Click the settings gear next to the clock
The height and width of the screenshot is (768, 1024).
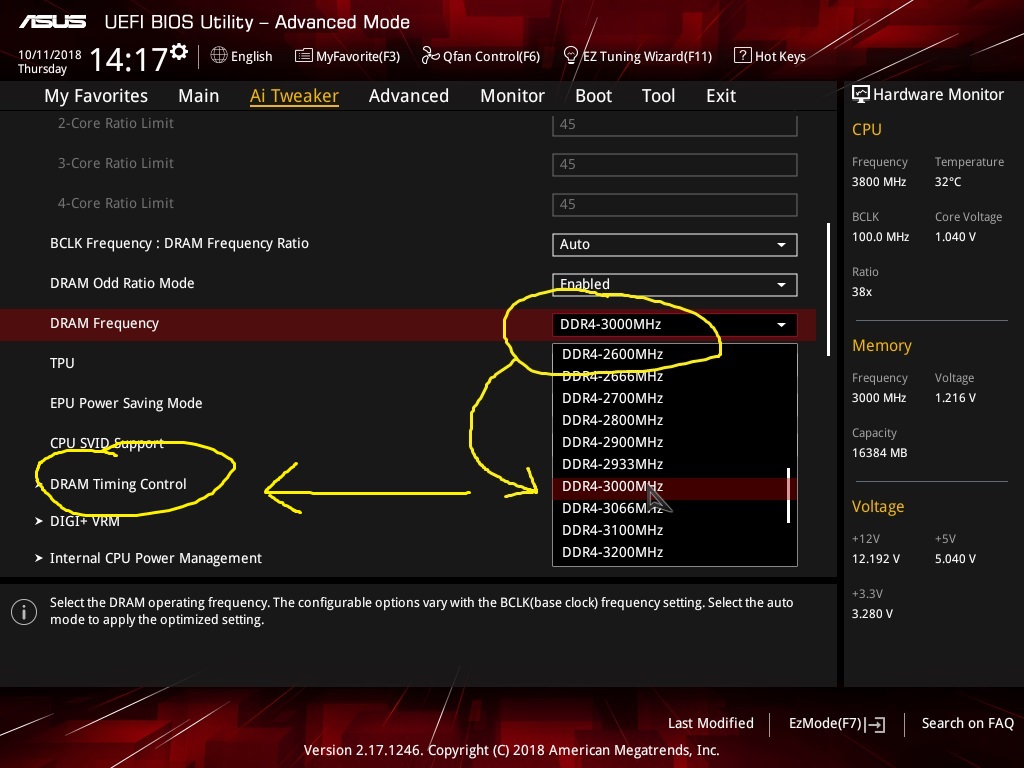[179, 52]
